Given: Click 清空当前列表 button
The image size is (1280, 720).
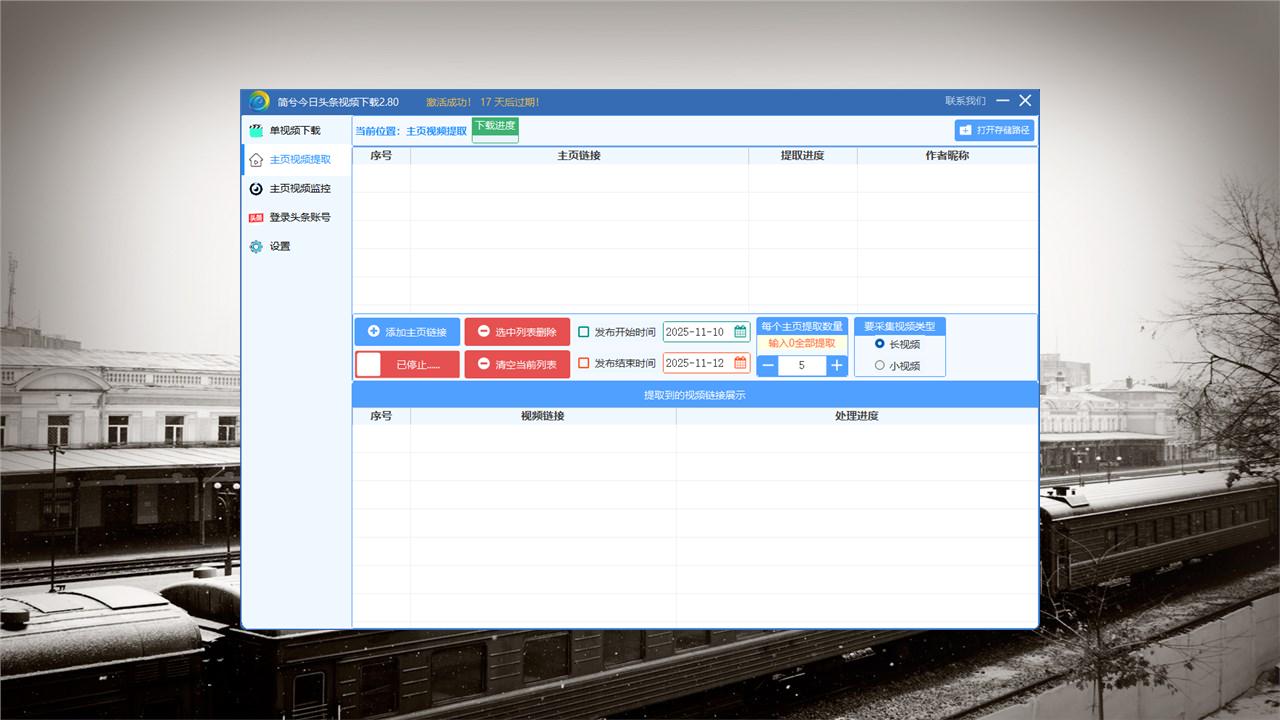Looking at the screenshot, I should pos(517,365).
